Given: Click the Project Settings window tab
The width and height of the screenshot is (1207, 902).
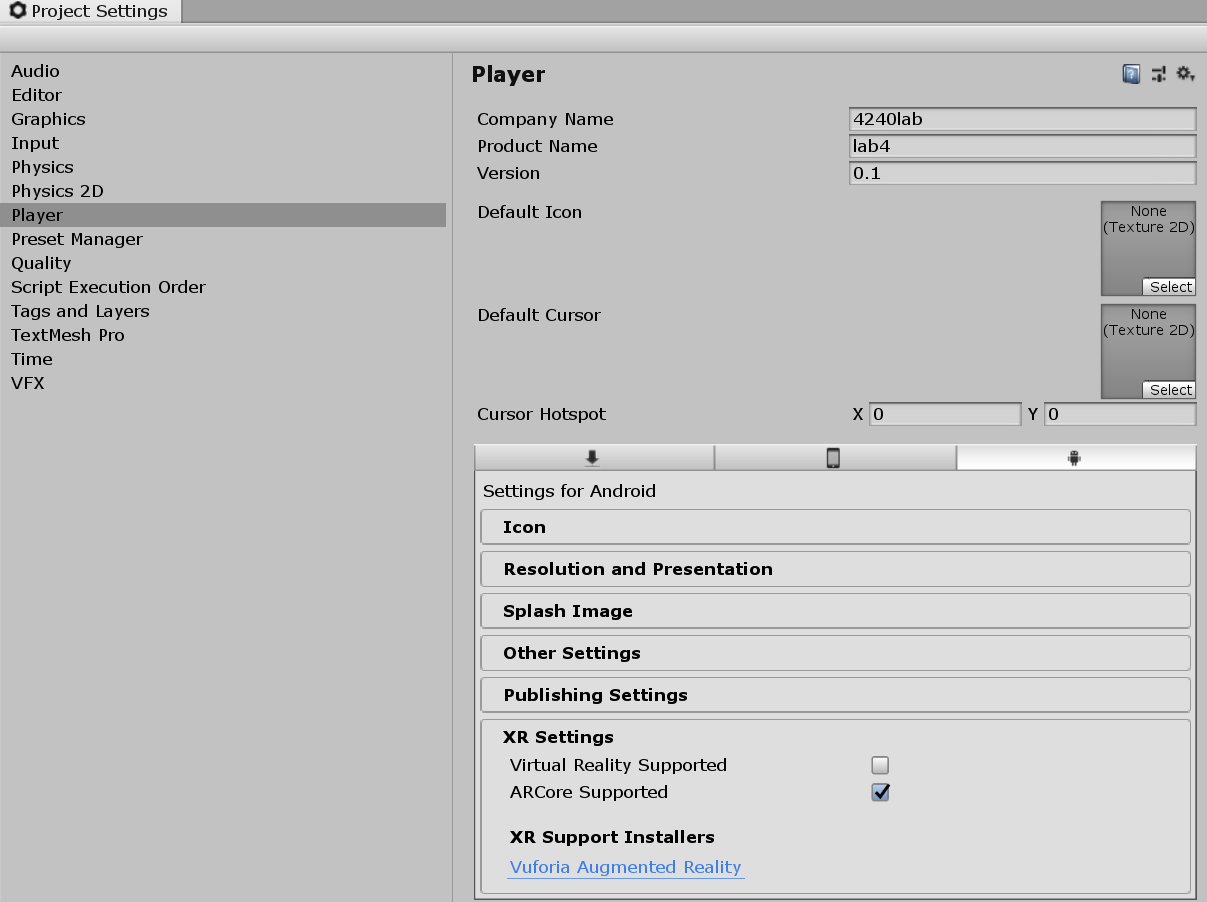Looking at the screenshot, I should pos(90,11).
